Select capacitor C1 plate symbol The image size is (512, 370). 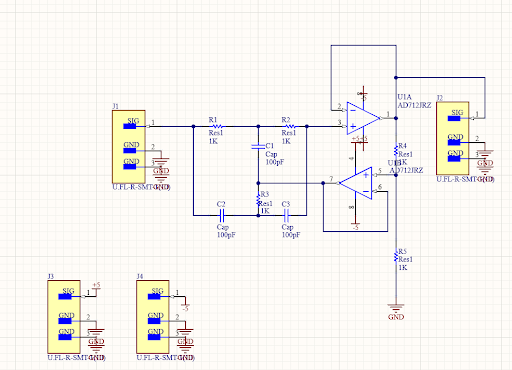point(258,146)
